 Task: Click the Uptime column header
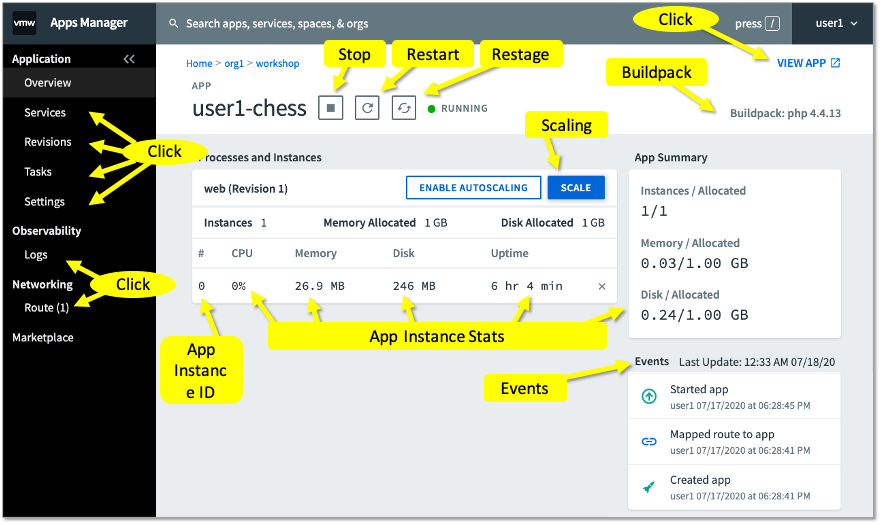(x=510, y=253)
